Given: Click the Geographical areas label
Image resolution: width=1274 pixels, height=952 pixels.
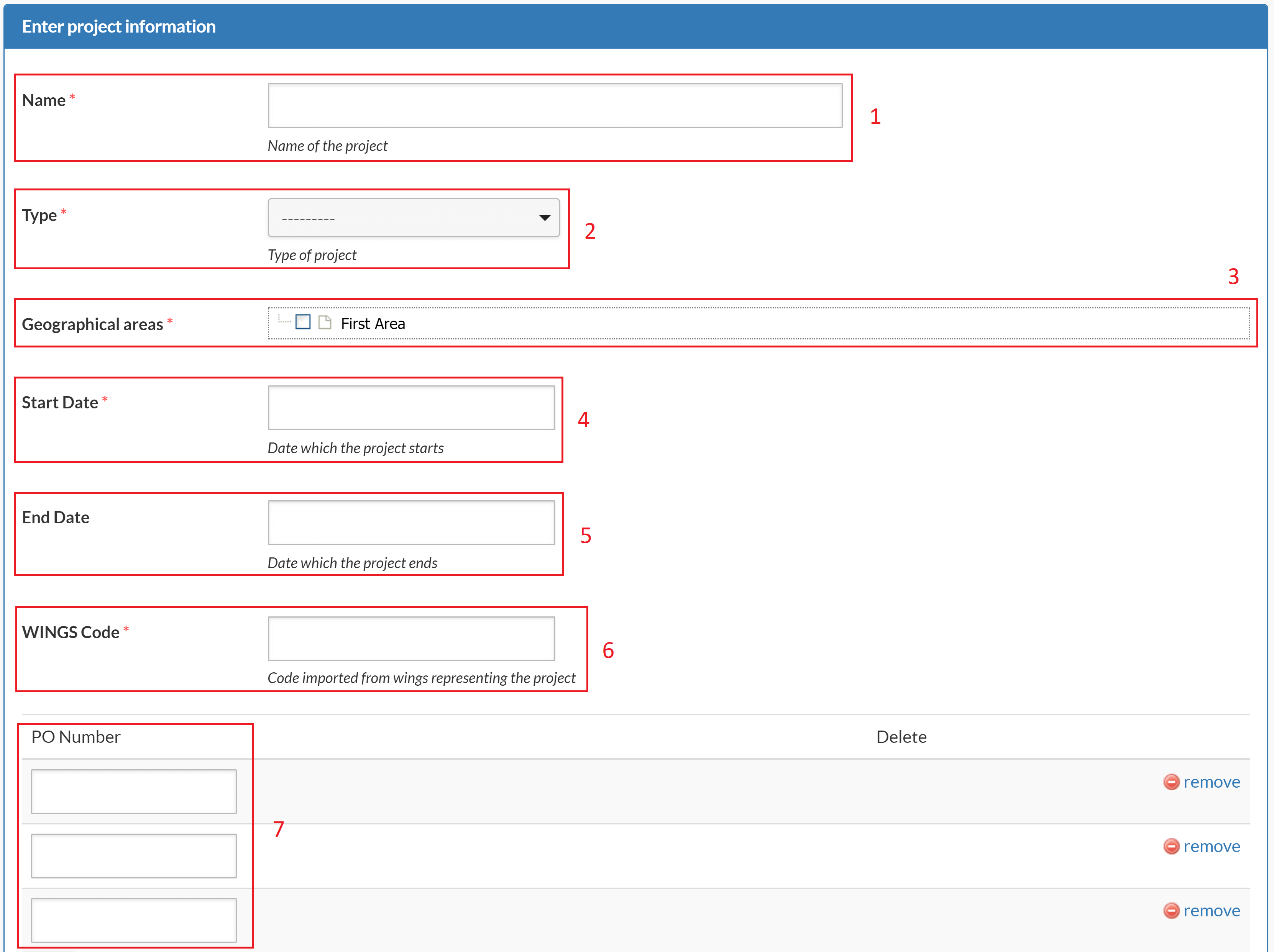Looking at the screenshot, I should coord(92,324).
